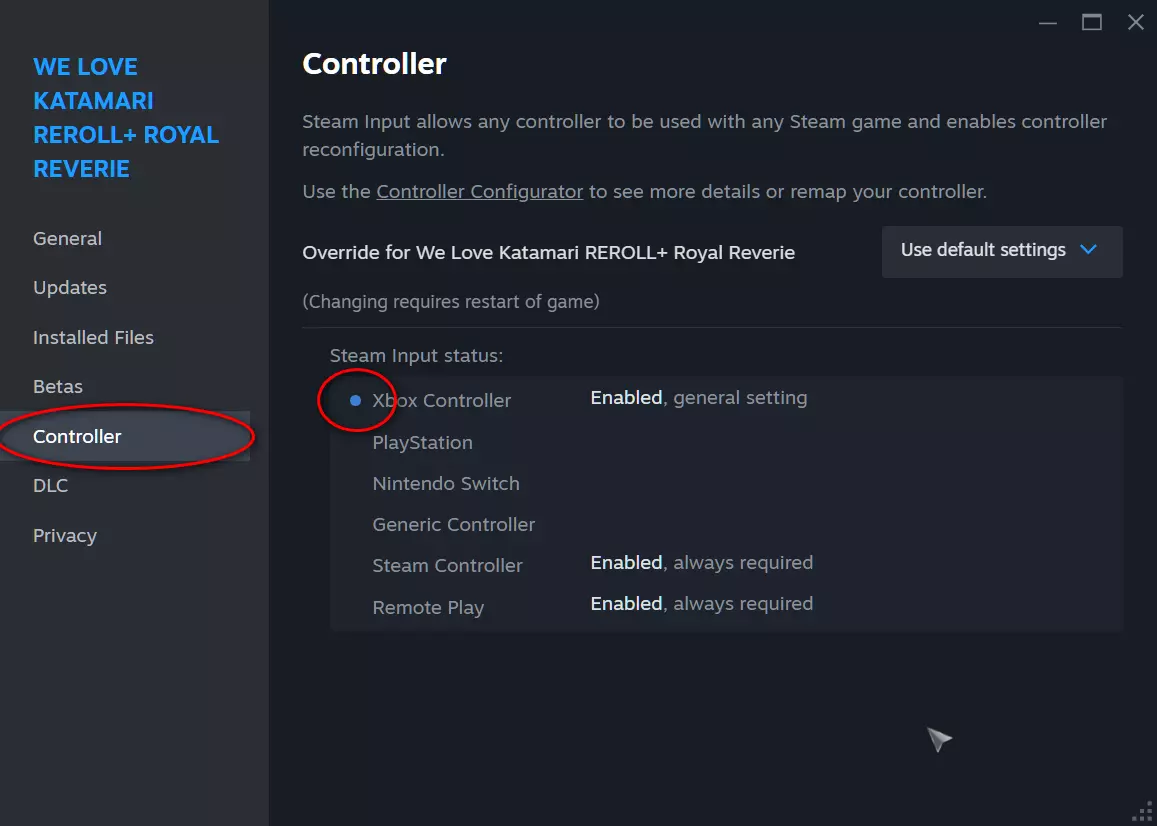Viewport: 1157px width, 826px height.
Task: Go to Installed Files section
Action: pos(93,338)
